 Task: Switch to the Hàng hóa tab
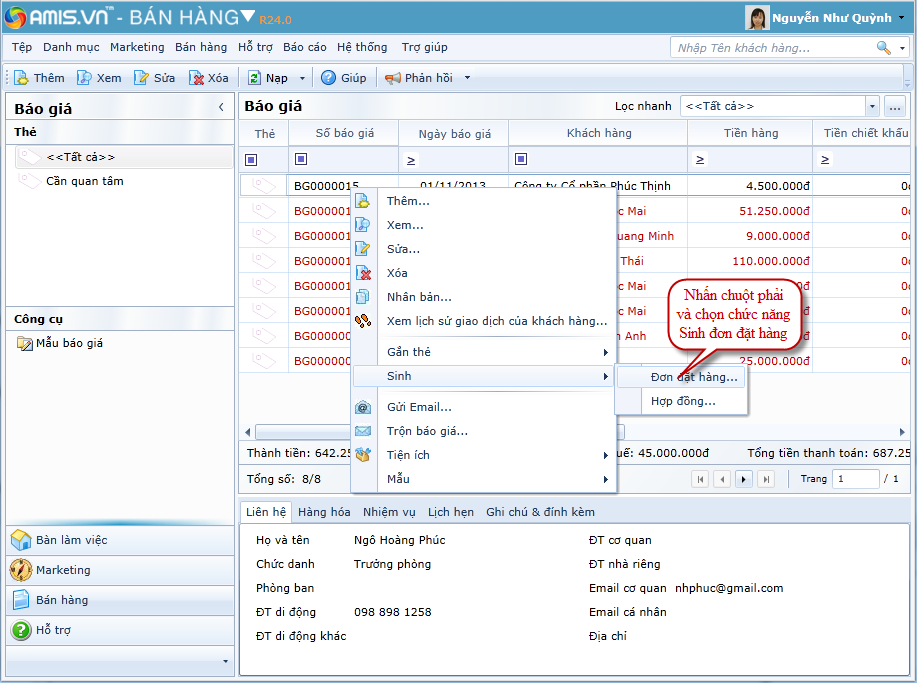[324, 512]
